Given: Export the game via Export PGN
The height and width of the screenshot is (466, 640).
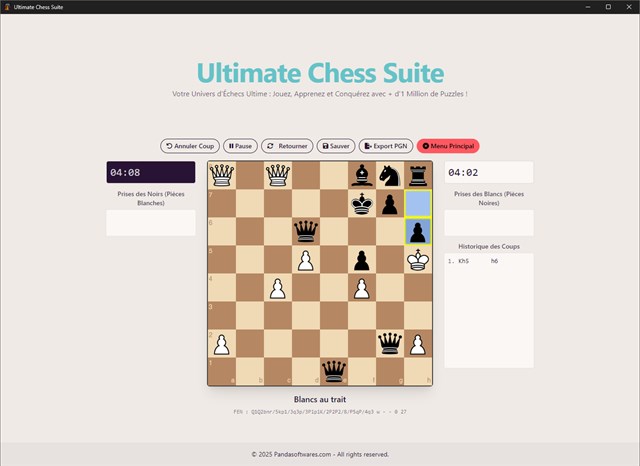Looking at the screenshot, I should pos(386,146).
